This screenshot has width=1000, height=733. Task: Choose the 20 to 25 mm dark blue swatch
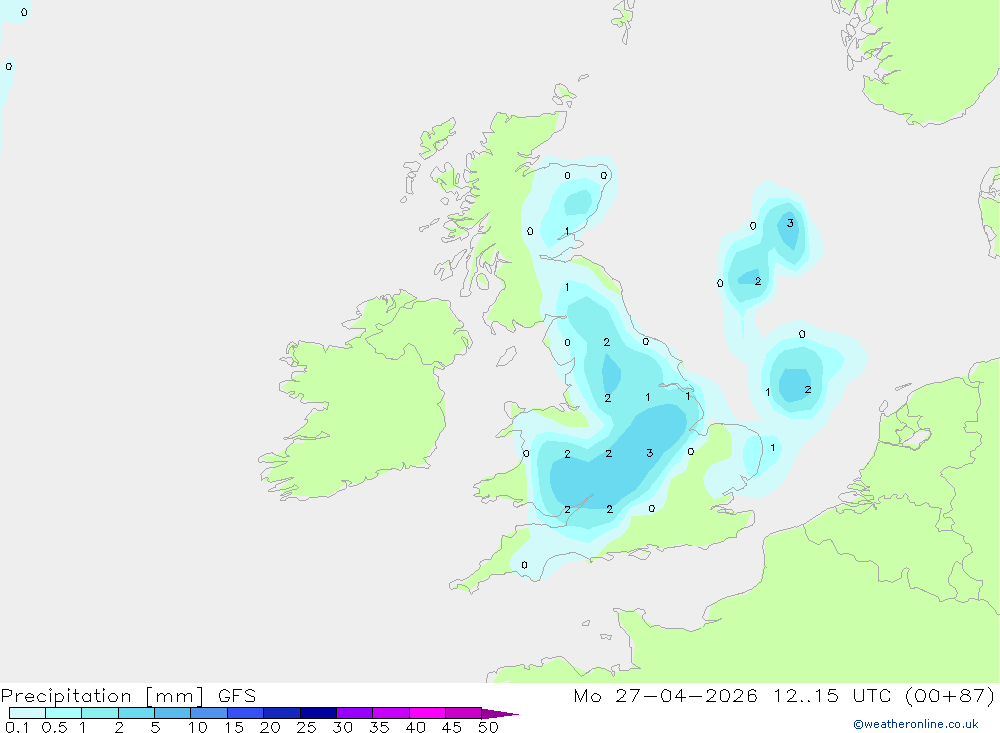coord(281,713)
